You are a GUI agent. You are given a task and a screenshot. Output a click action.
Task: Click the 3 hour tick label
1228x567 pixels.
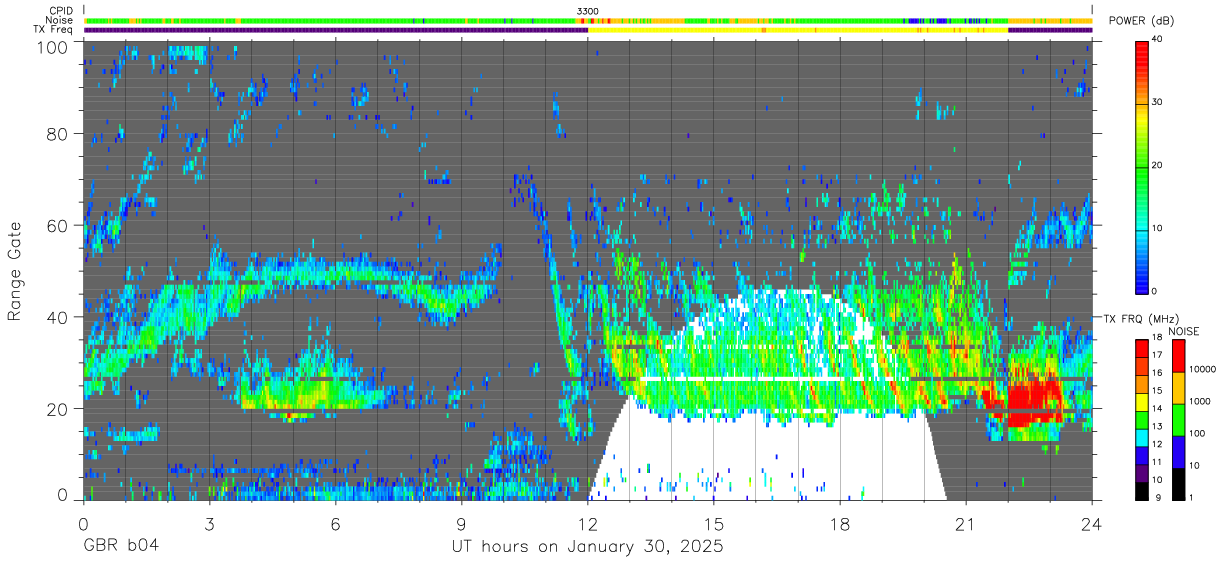(x=209, y=523)
